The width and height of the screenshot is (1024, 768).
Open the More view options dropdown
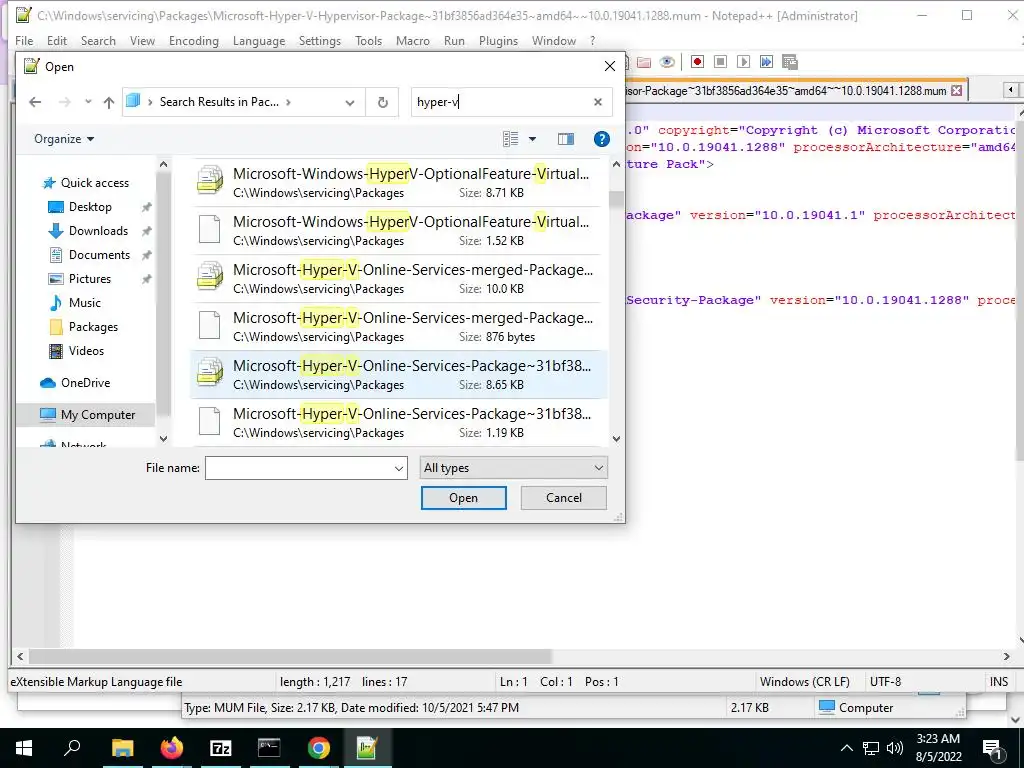click(x=532, y=139)
